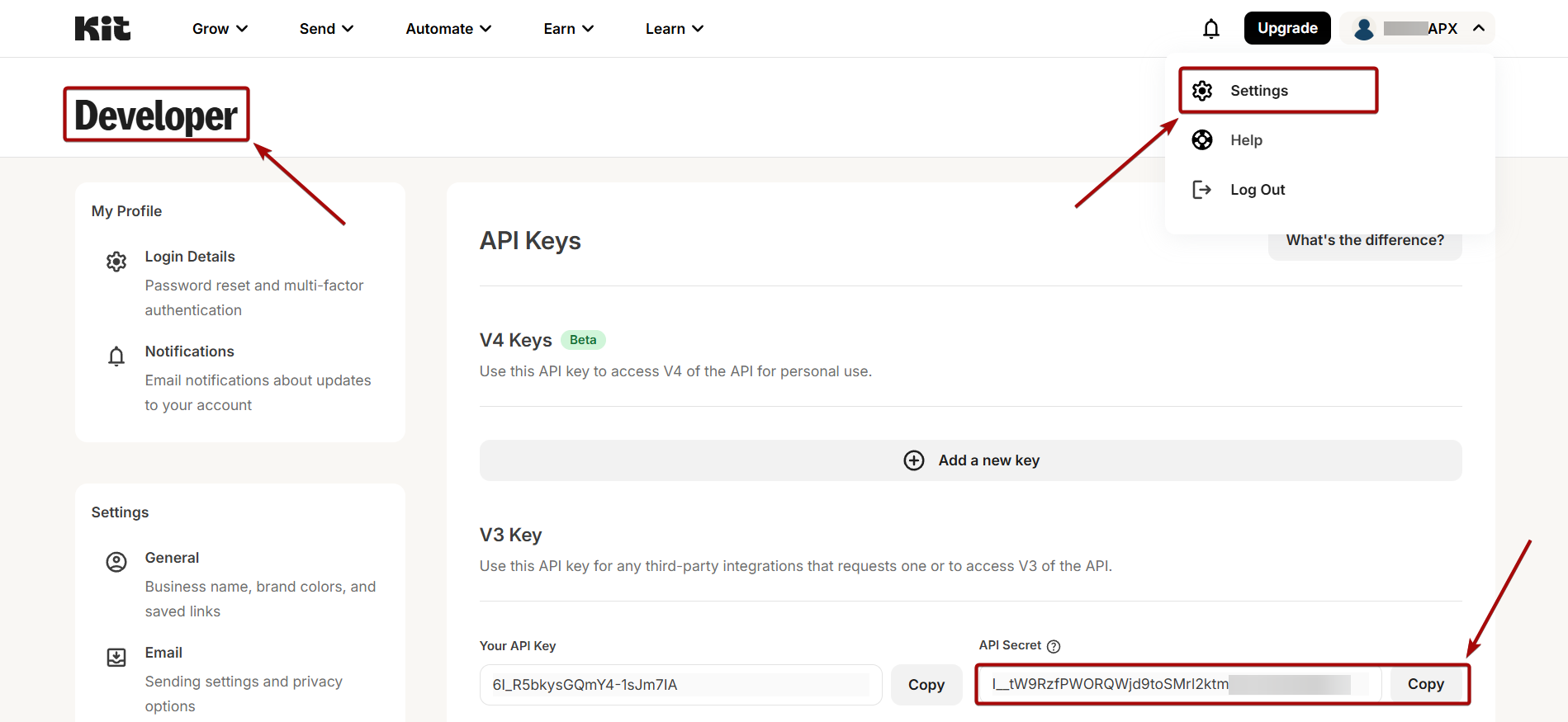This screenshot has height=722, width=1568.
Task: Click the Email inbox icon in sidebar
Action: pos(116,658)
